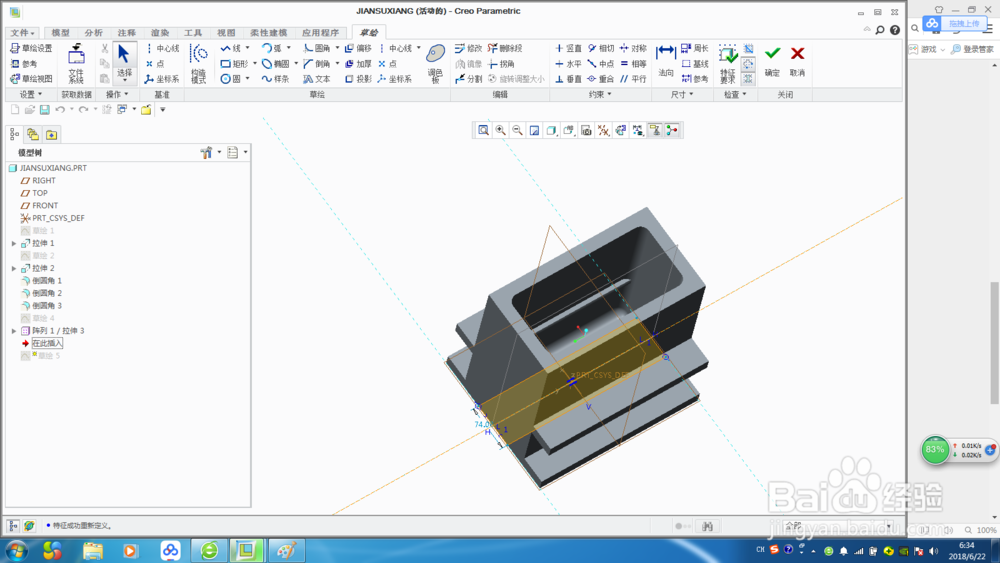
Task: Switch to the 模型 ribbon tab
Action: click(61, 33)
